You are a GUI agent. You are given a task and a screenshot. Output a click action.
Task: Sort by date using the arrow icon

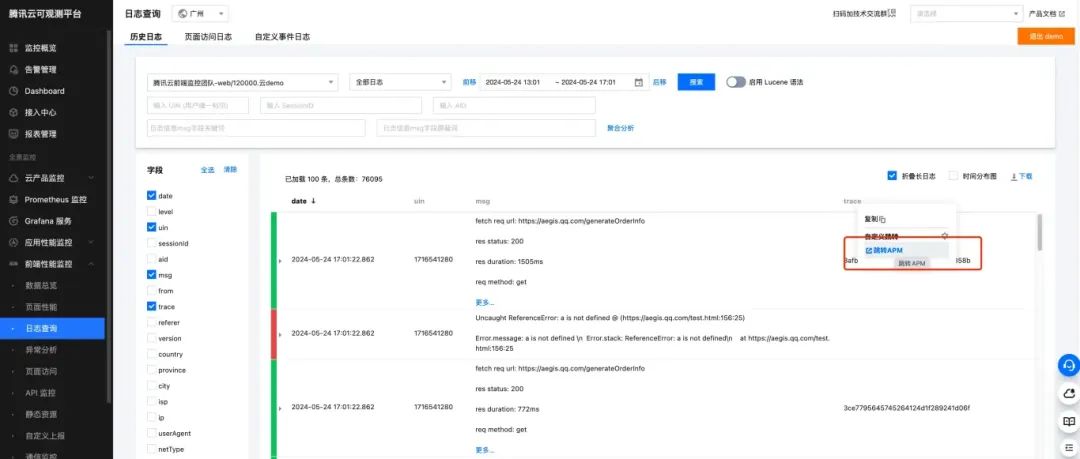coord(313,201)
